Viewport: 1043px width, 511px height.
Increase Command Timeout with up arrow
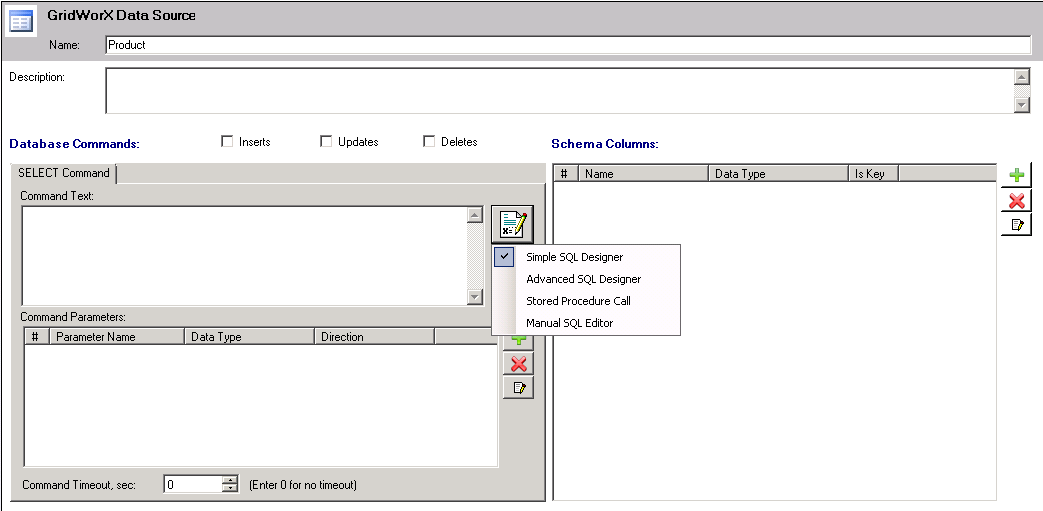point(230,480)
